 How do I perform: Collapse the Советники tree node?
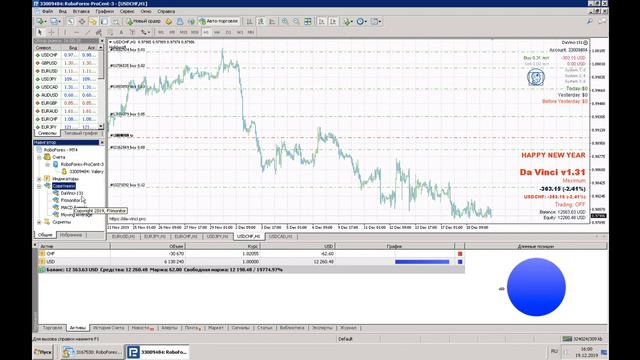click(40, 186)
